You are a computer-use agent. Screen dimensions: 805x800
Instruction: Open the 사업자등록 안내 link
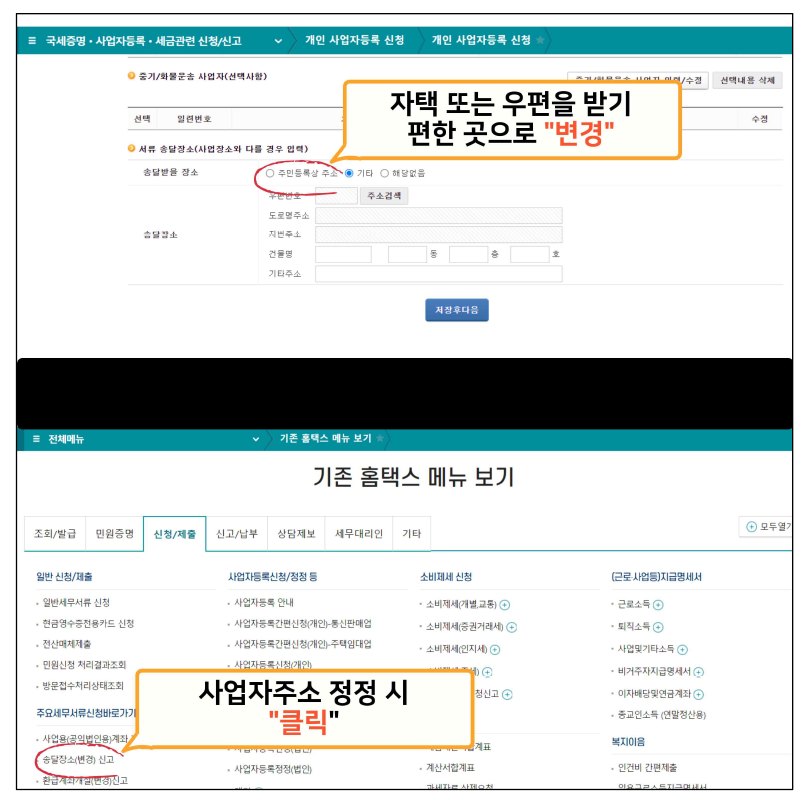tap(264, 603)
